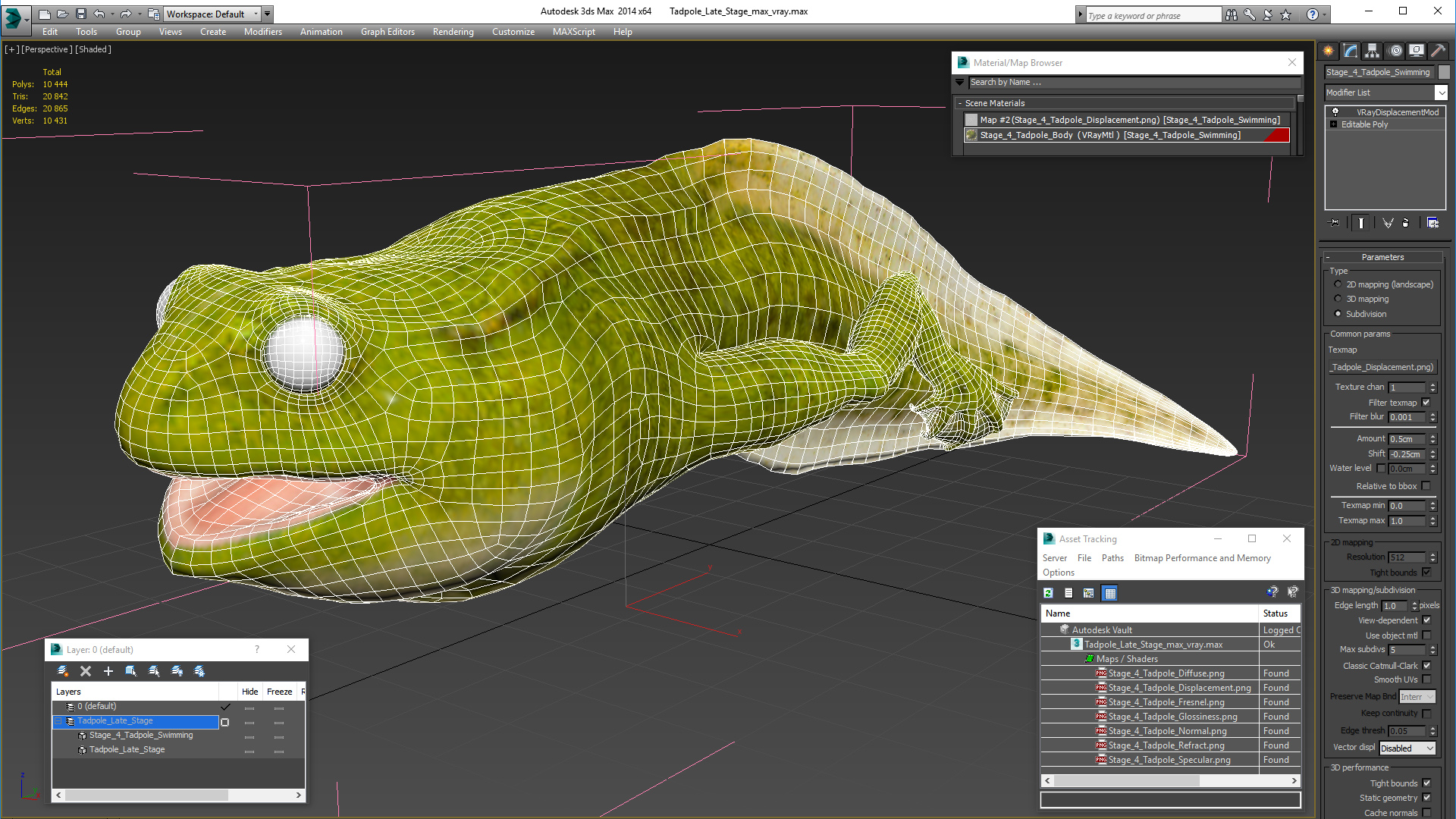Click Search by Name field in Material Browser
Screen dimensions: 1456x819
tap(1134, 82)
